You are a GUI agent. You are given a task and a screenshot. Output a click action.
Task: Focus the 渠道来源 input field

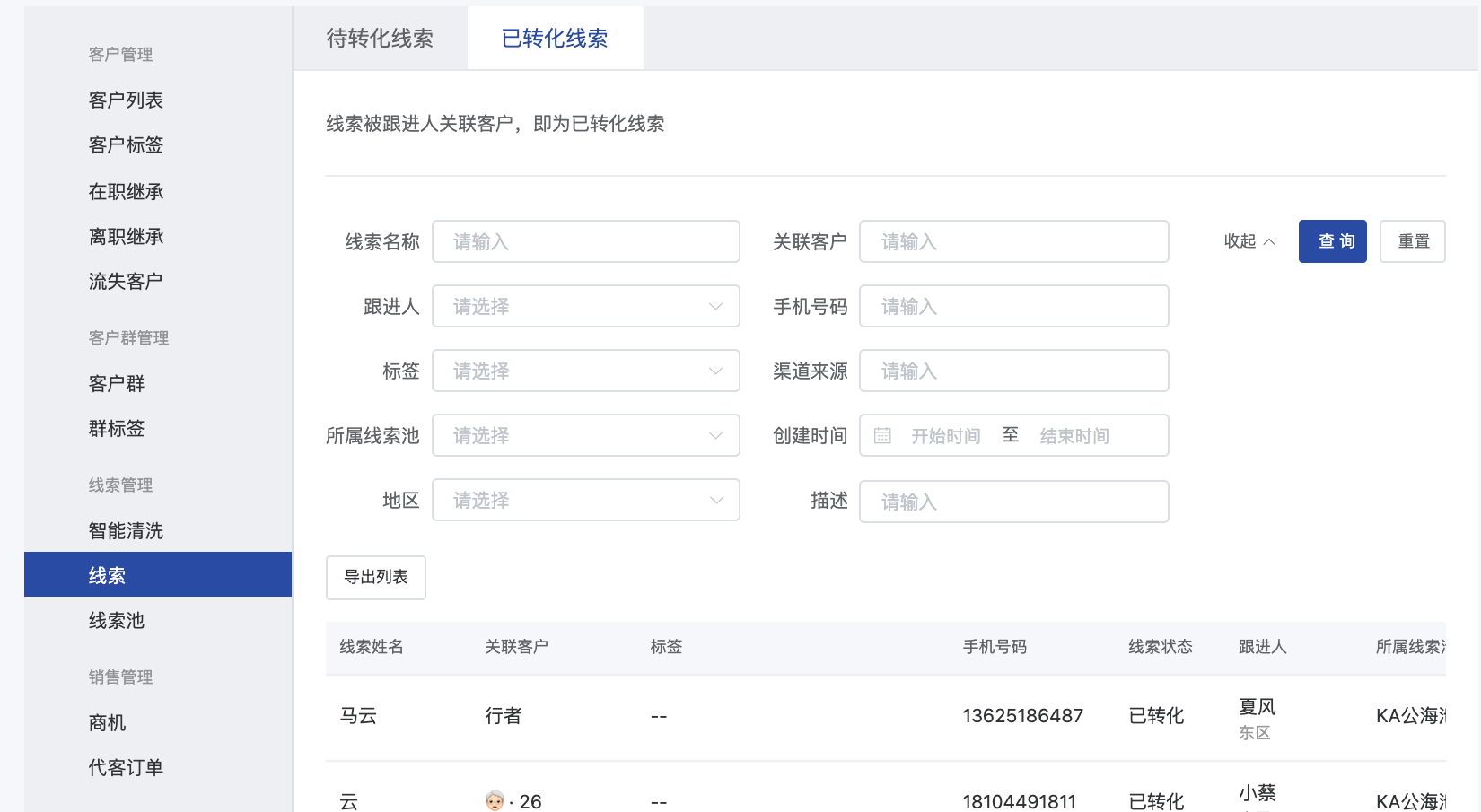tap(1014, 371)
